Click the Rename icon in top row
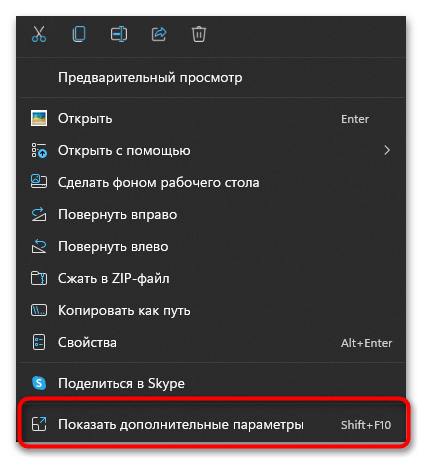This screenshot has height=458, width=422. pos(119,34)
